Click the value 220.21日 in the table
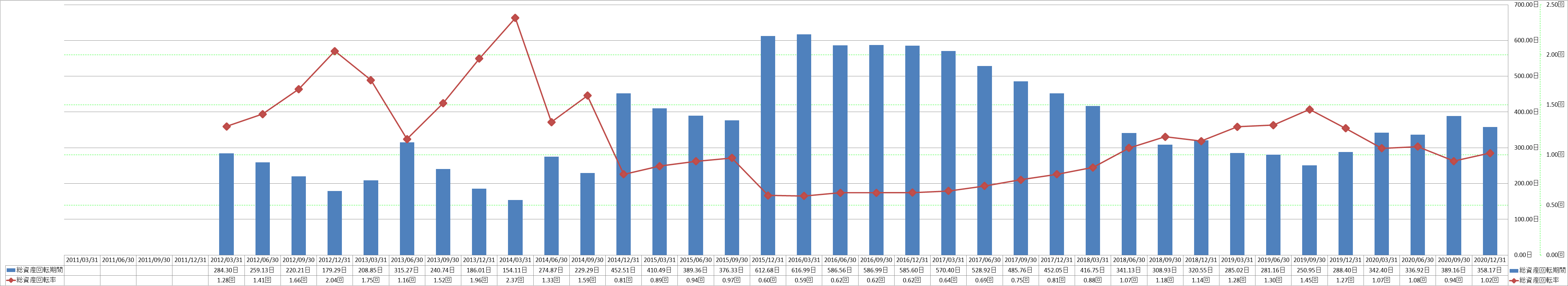 pyautogui.click(x=298, y=270)
